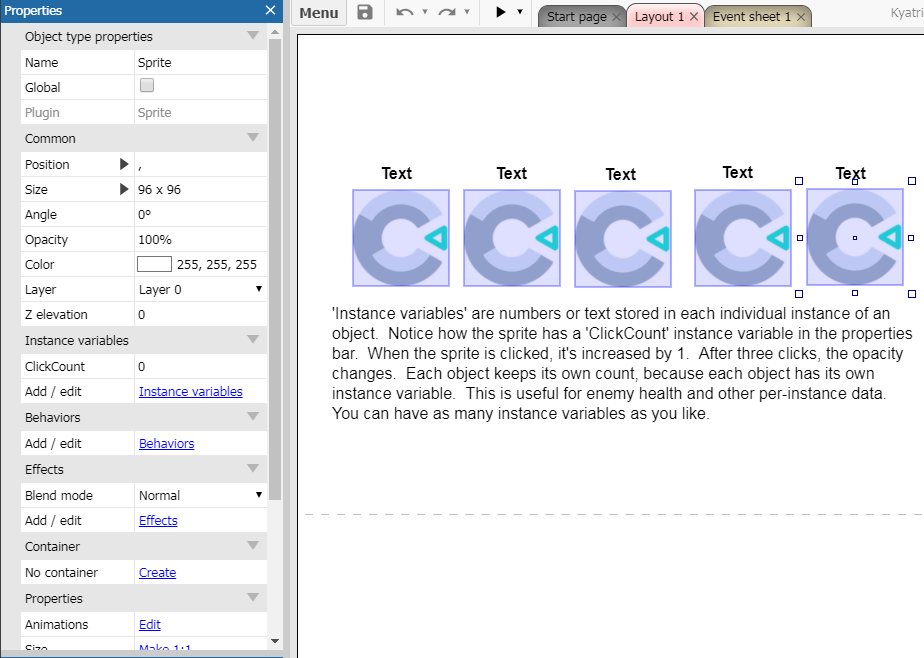Viewport: 924px width, 658px height.
Task: Switch to the Event sheet 1 tab
Action: 751,16
